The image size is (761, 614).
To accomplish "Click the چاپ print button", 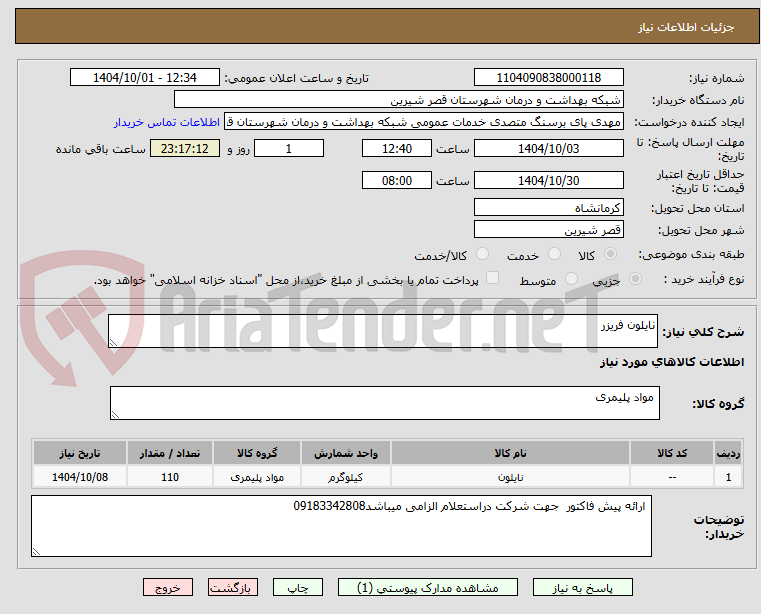I will point(298,587).
